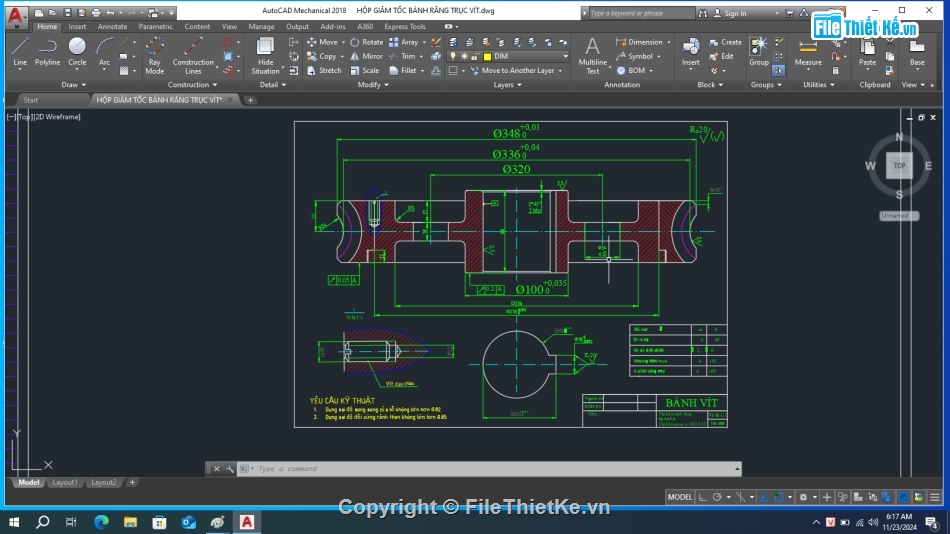This screenshot has height=534, width=950.
Task: Select the Rotate command
Action: pos(367,42)
